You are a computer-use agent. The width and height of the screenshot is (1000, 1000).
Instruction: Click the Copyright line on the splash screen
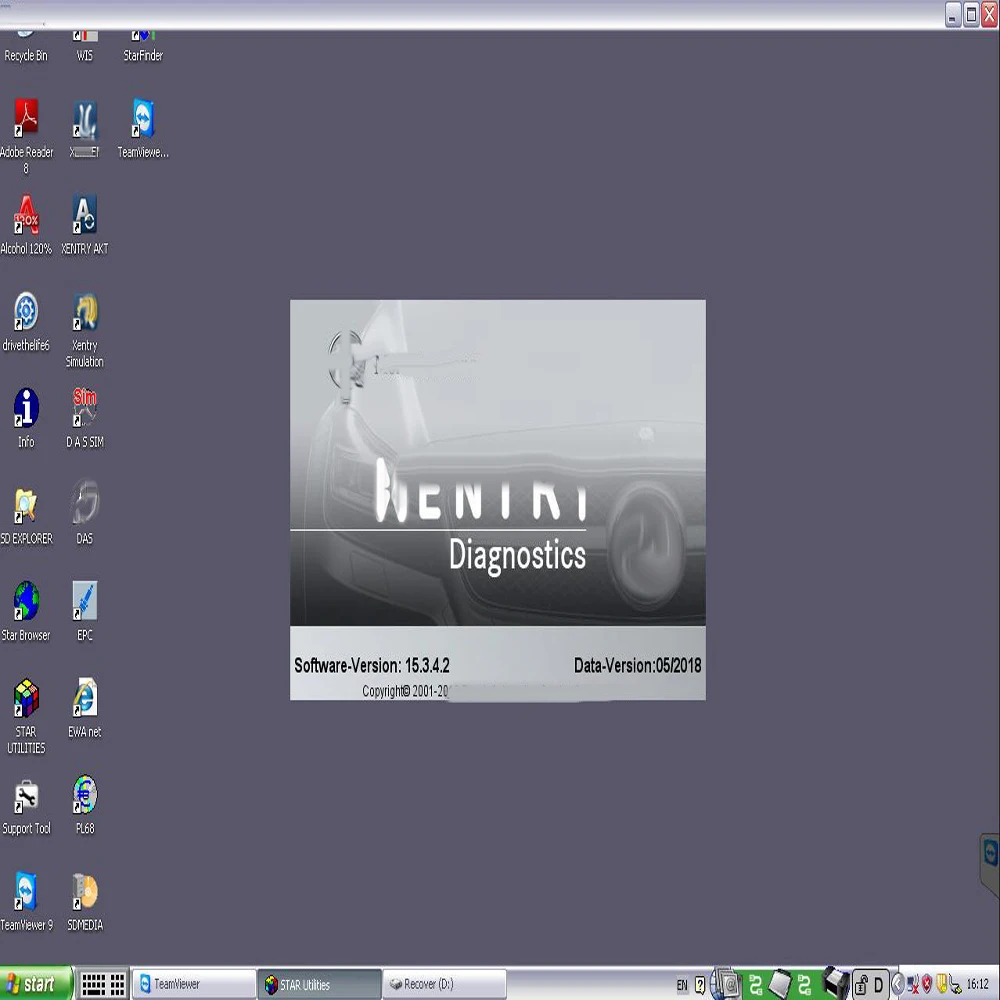(406, 691)
